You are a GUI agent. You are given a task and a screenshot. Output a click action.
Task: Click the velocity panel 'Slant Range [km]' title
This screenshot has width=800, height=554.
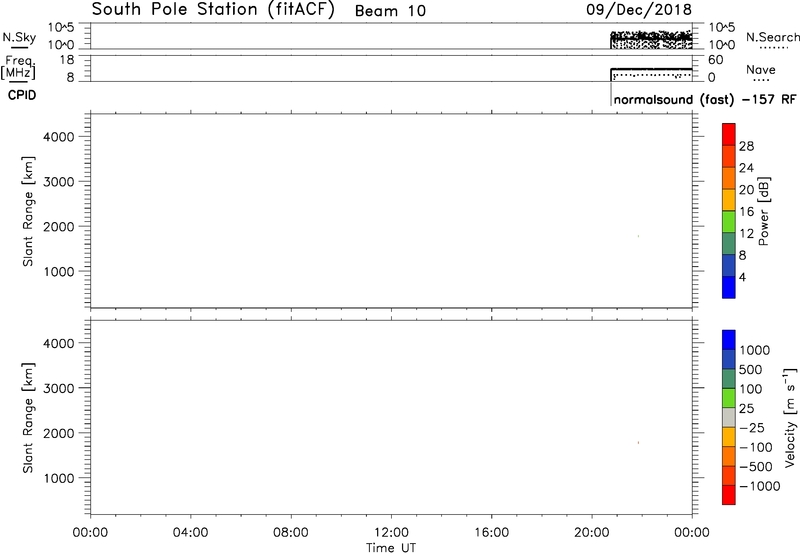tap(28, 418)
